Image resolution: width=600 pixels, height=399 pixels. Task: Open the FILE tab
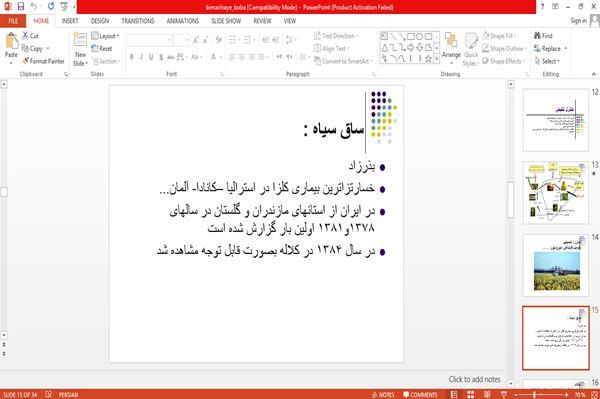[x=13, y=21]
